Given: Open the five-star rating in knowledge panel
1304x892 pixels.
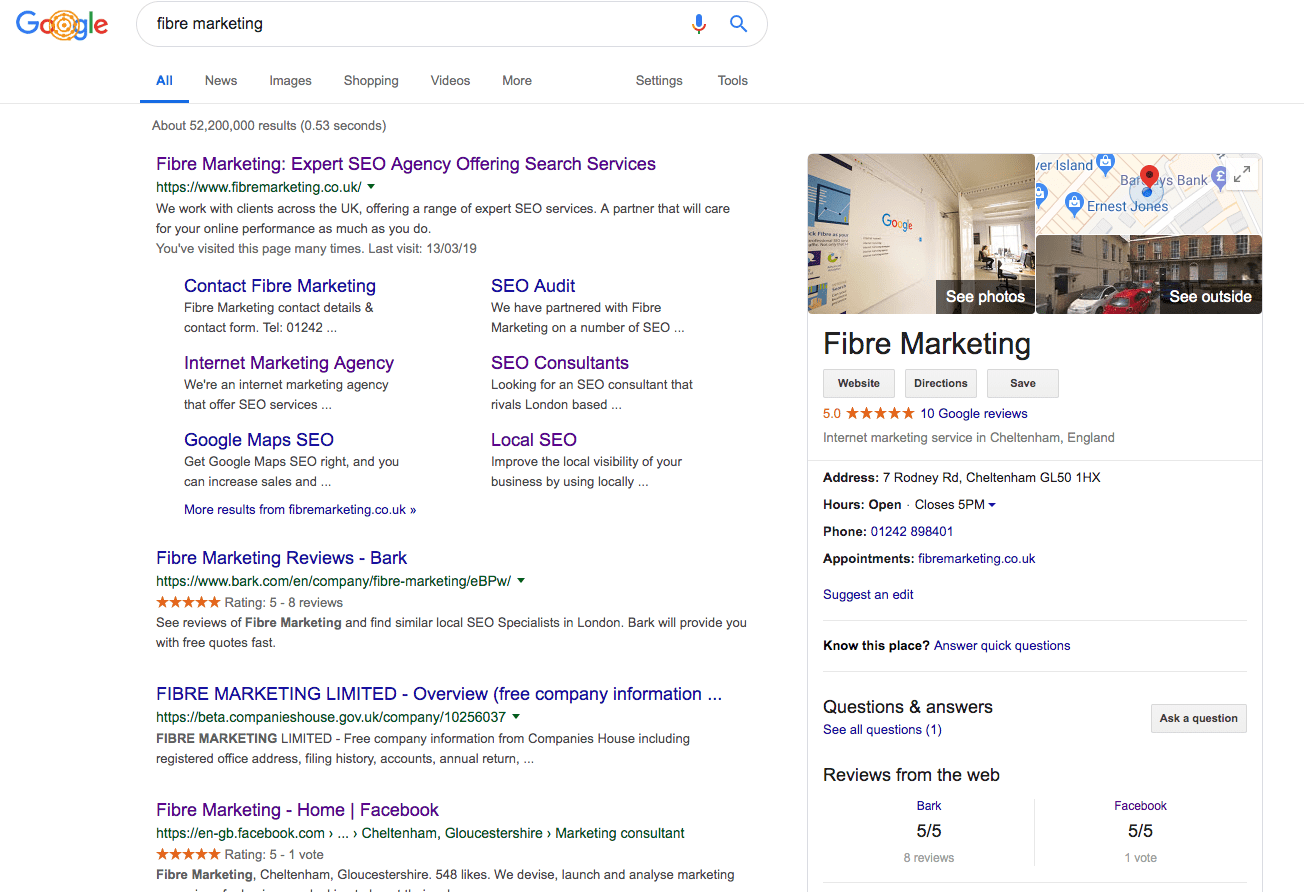Looking at the screenshot, I should point(880,413).
